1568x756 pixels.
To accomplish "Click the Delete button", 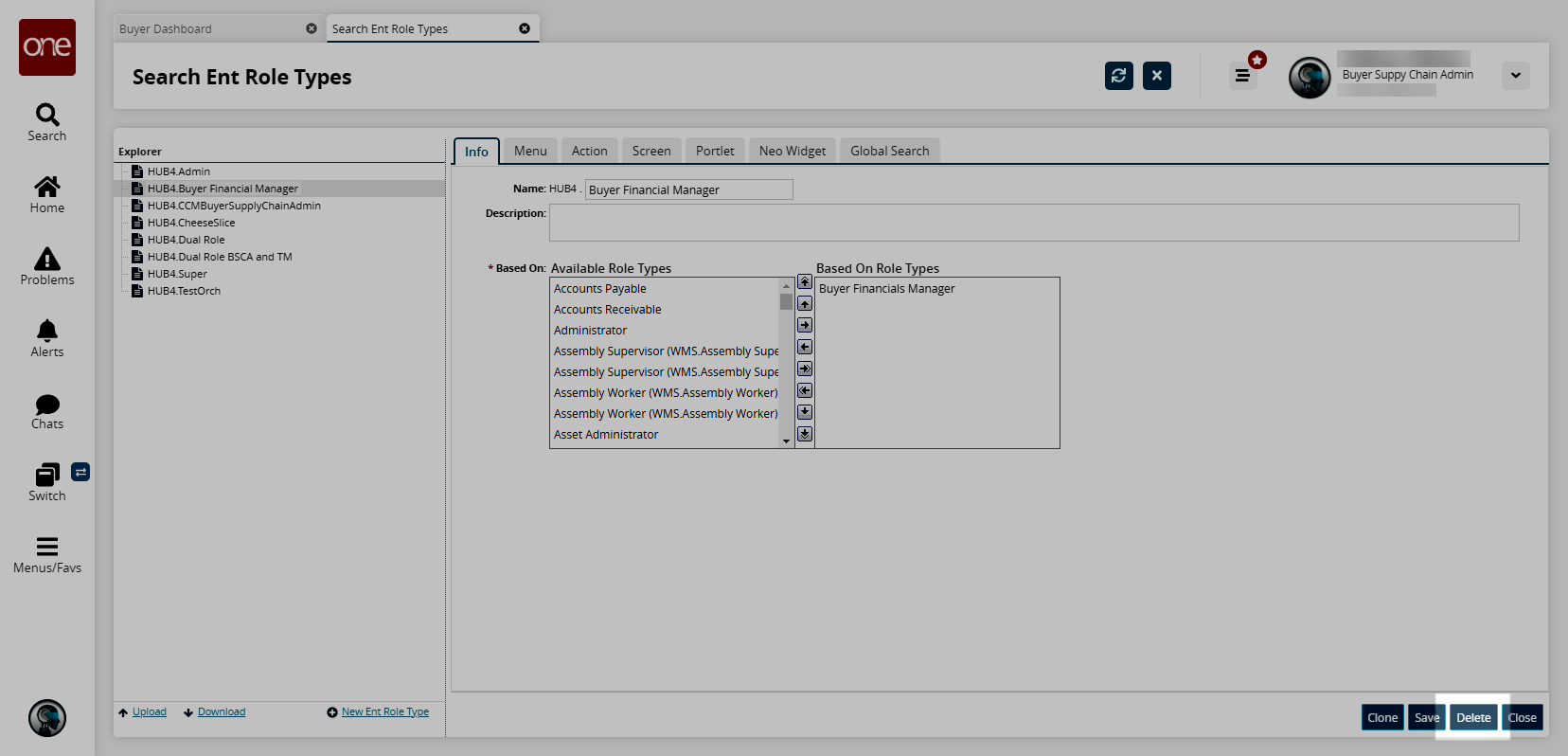I will tap(1472, 717).
